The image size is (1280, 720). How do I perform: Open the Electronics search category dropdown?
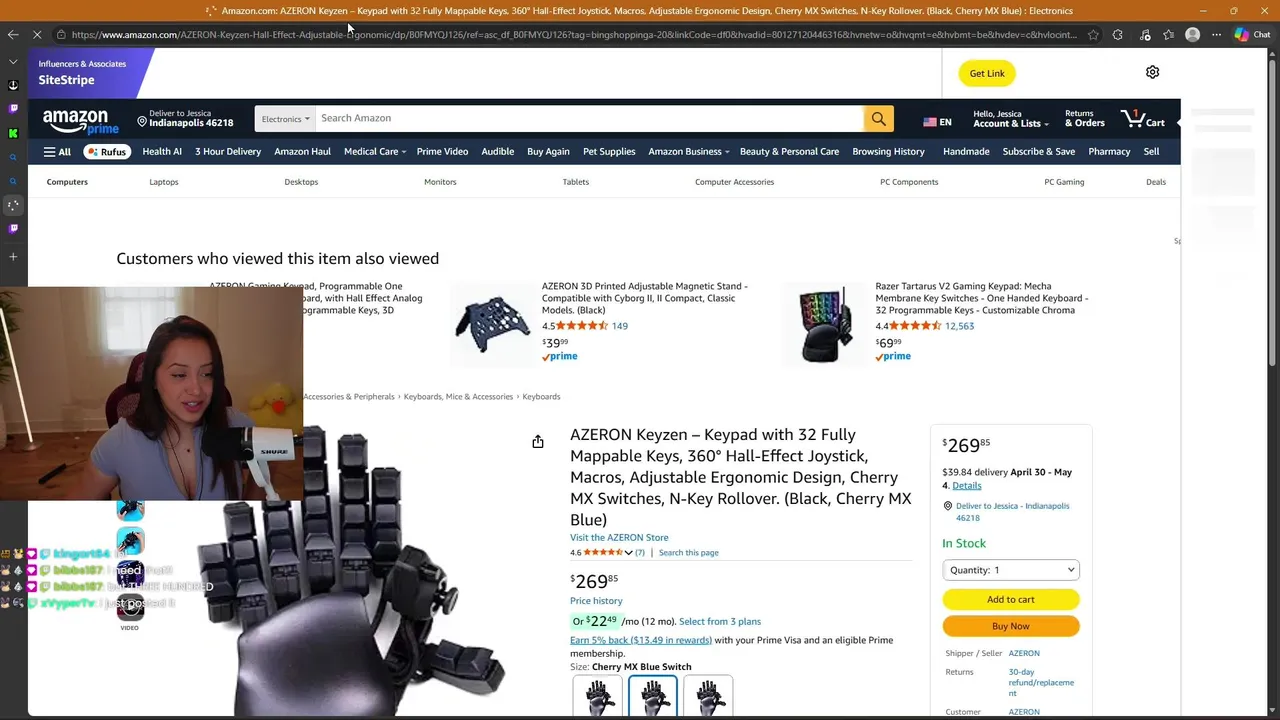(x=285, y=118)
